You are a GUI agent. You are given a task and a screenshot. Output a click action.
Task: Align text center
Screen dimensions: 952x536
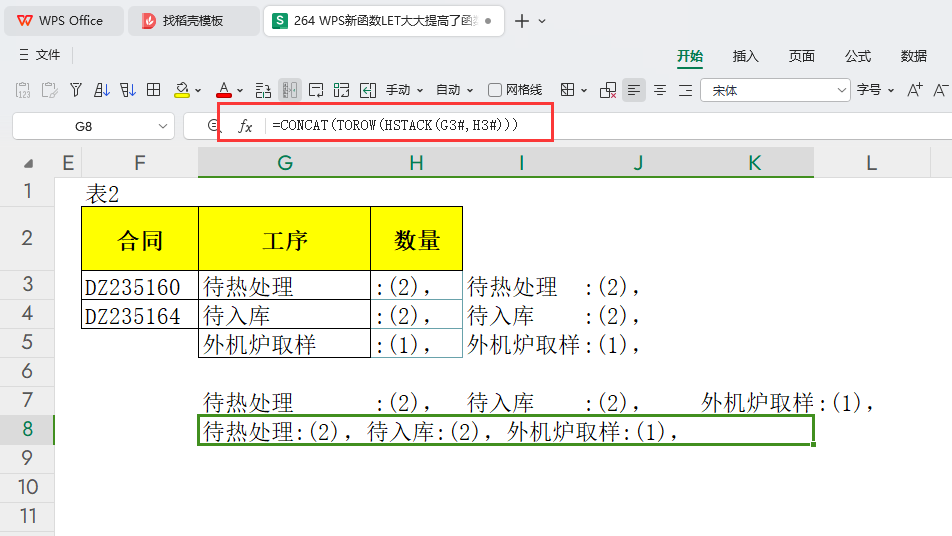[659, 90]
